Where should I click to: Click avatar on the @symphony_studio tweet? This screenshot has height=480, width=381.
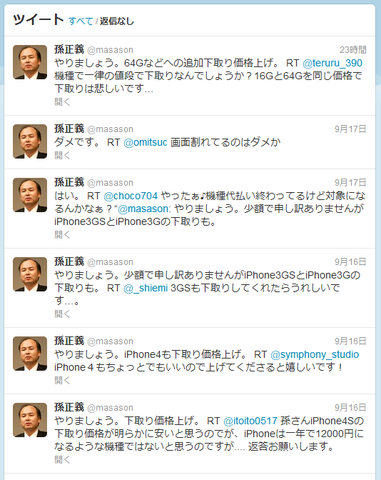pos(30,353)
